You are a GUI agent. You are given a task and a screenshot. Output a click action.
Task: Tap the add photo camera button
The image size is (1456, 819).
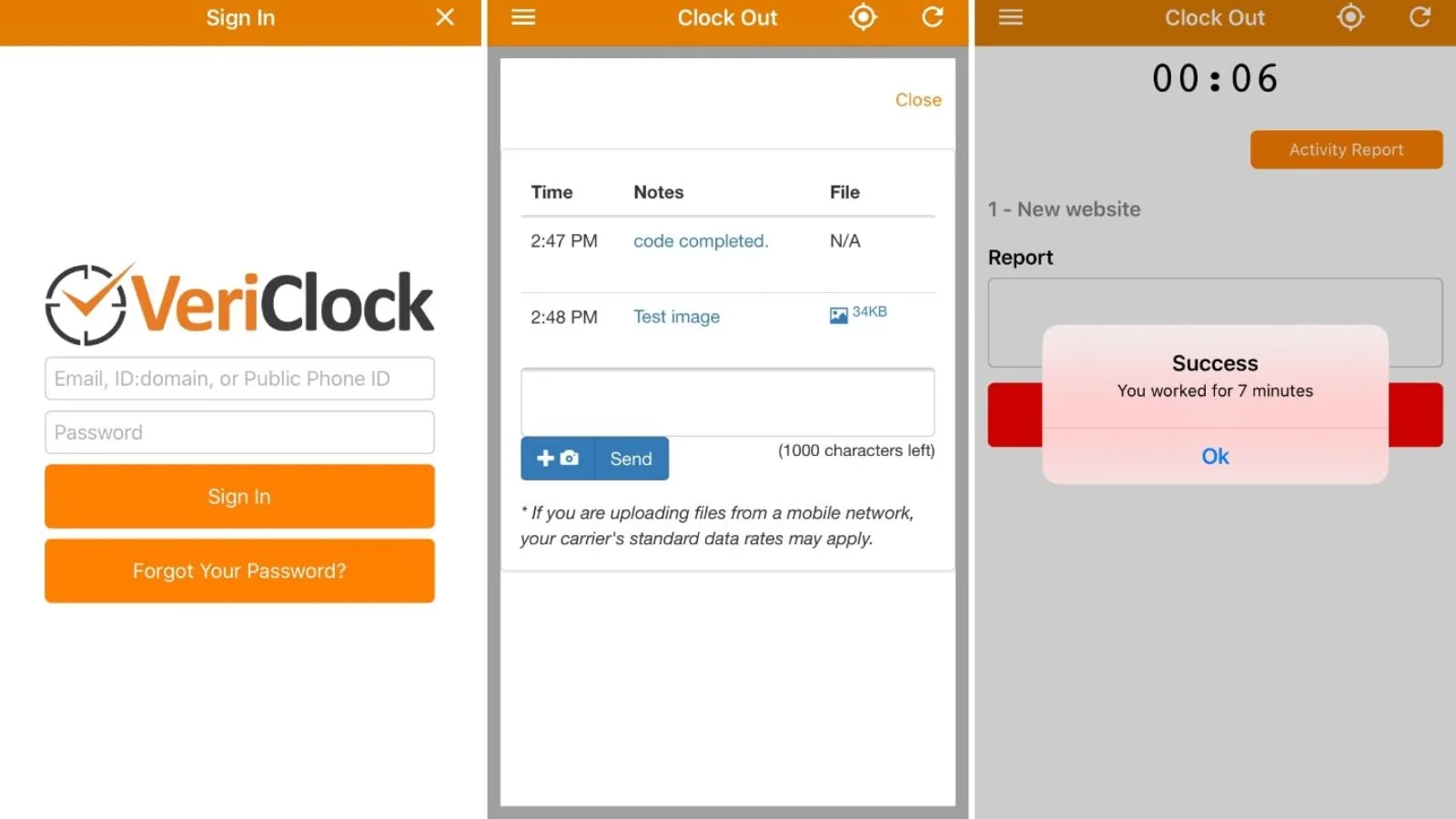click(x=558, y=459)
